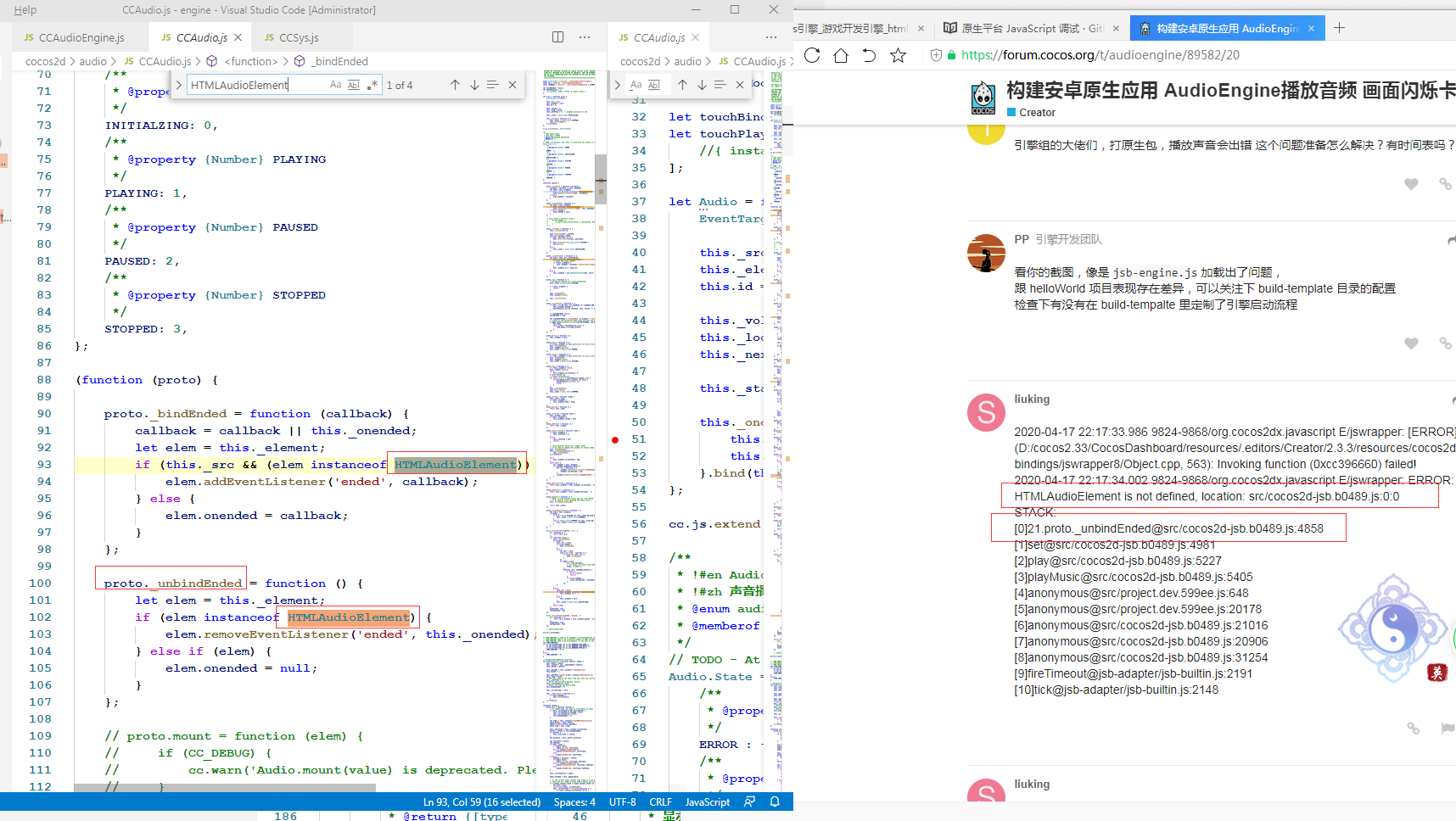Image resolution: width=1456 pixels, height=821 pixels.
Task: Open audio breadcrumb in left editor
Action: click(x=92, y=61)
